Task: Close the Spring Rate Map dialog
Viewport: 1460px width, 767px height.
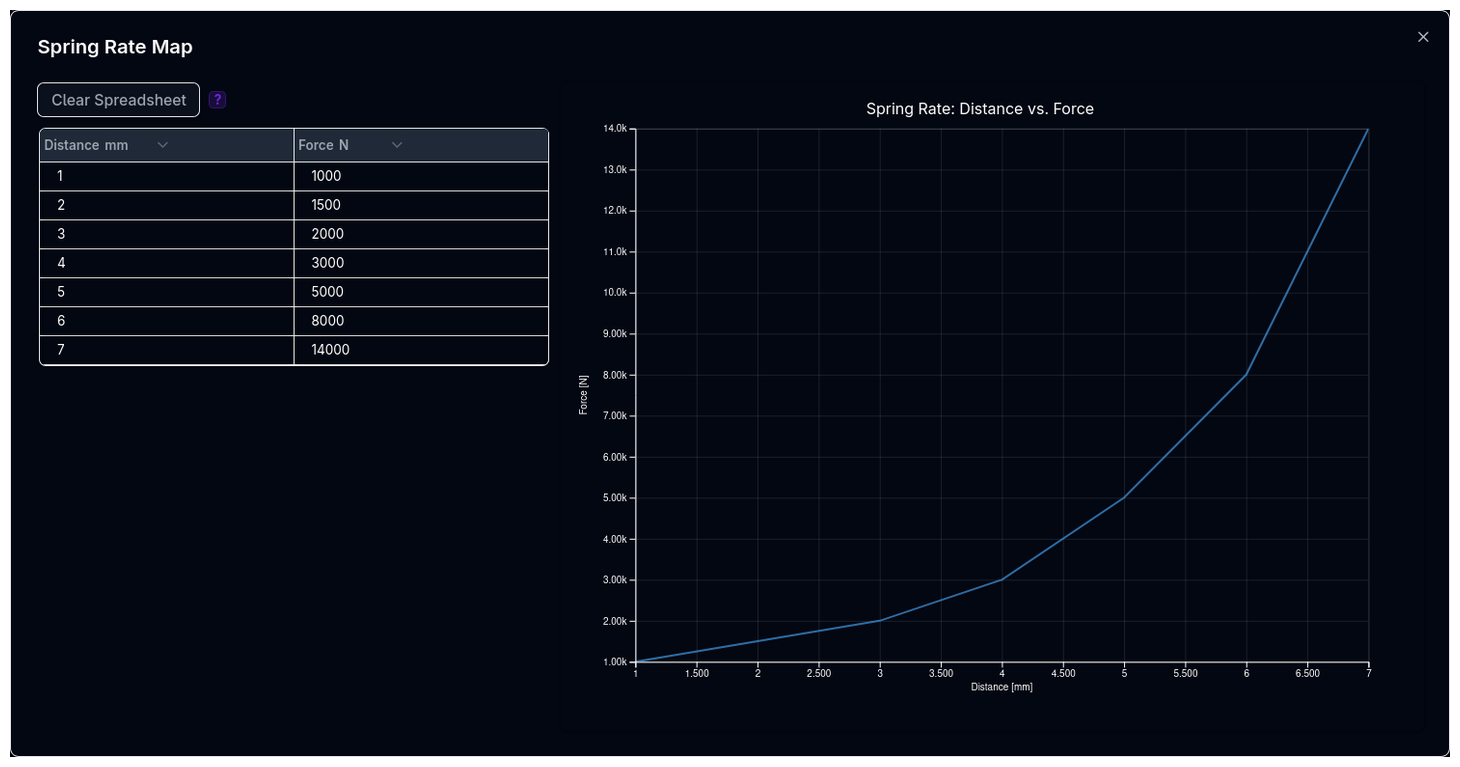Action: click(x=1423, y=37)
